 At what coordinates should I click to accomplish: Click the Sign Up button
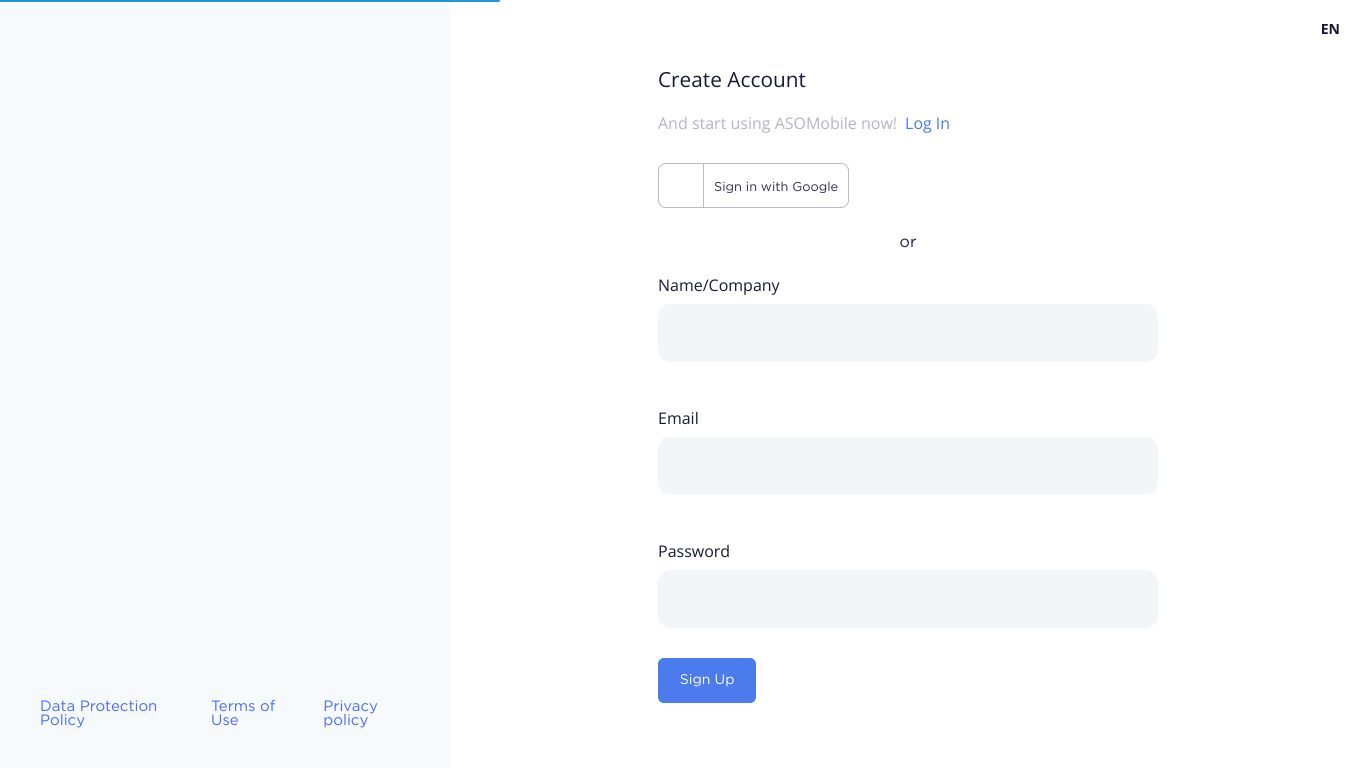pyautogui.click(x=707, y=680)
